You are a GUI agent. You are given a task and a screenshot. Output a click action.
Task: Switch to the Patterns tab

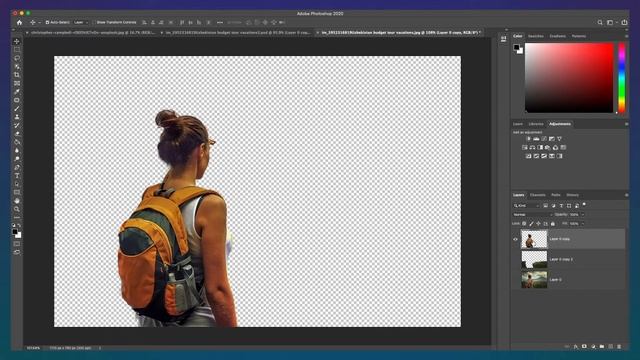pos(579,36)
